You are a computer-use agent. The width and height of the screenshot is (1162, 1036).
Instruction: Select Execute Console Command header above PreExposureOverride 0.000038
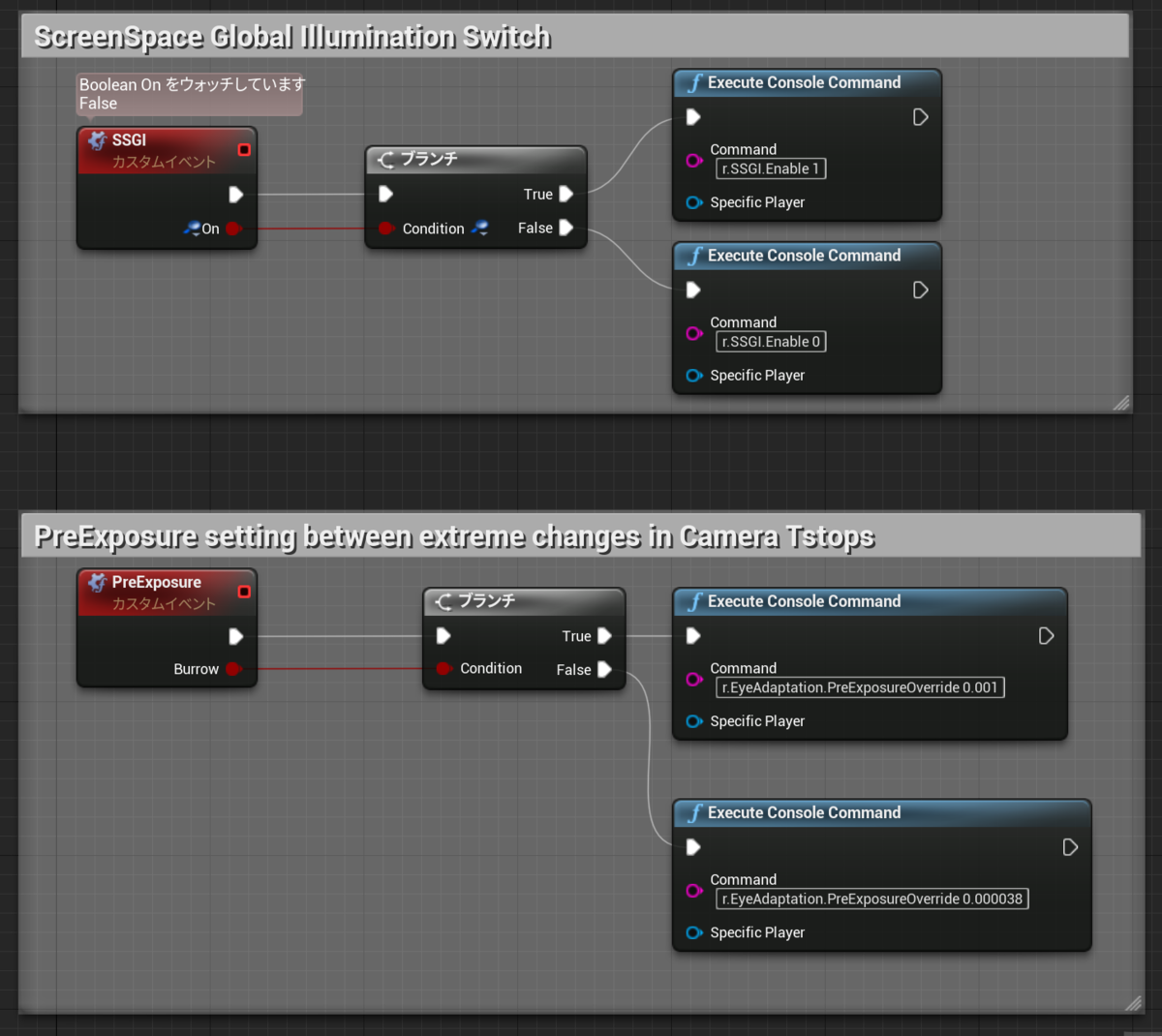click(x=881, y=812)
